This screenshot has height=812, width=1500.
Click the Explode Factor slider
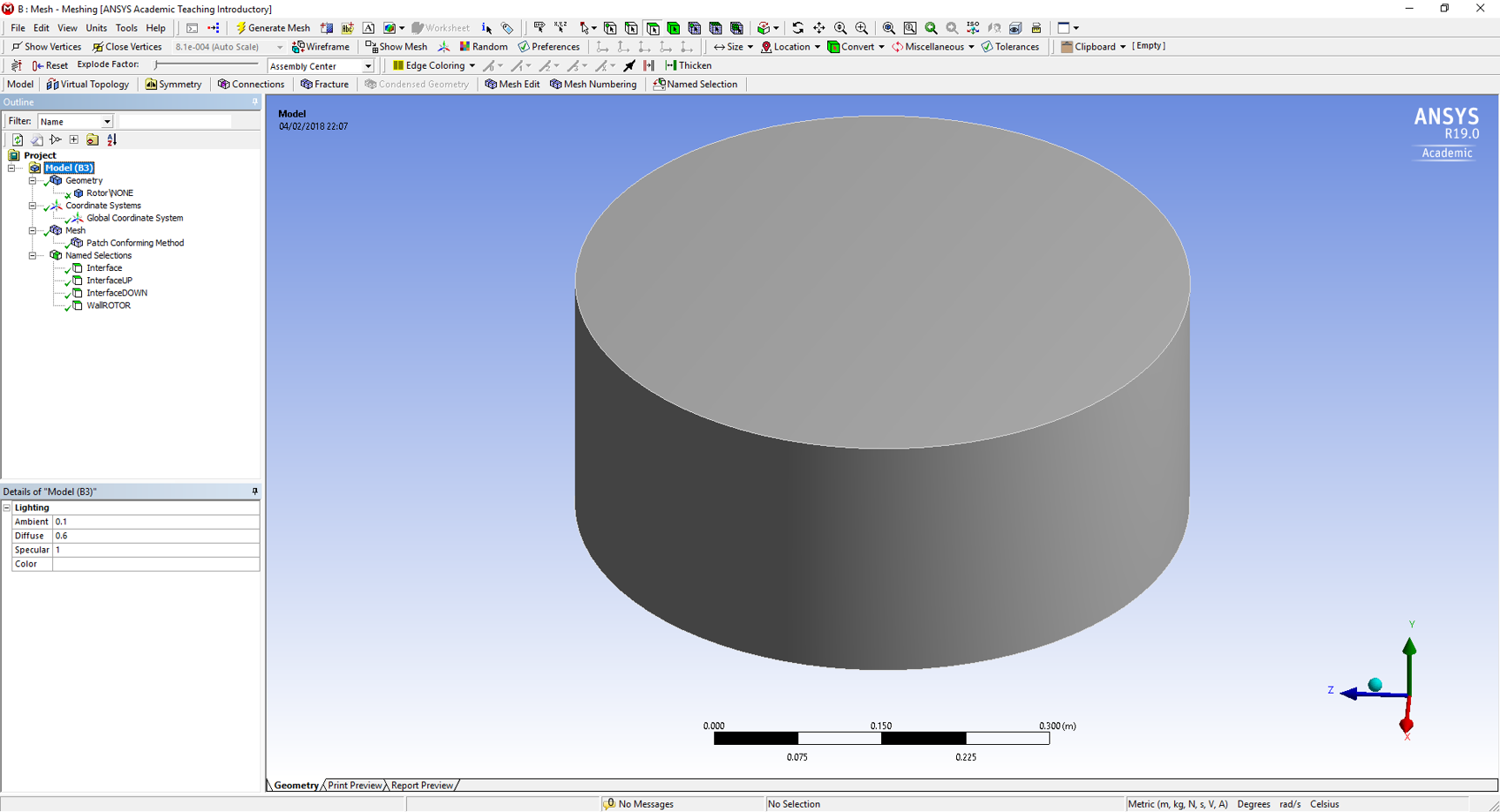pos(207,64)
